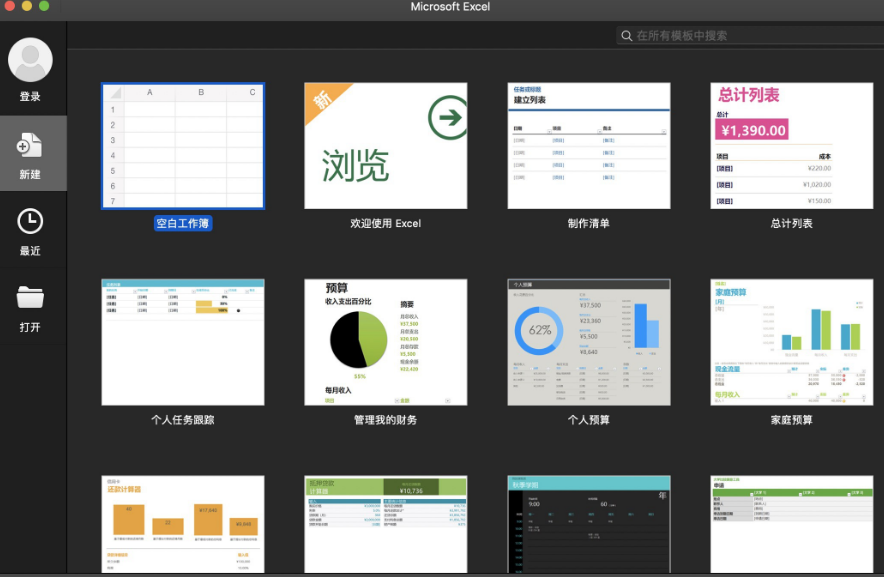
Task: Select the bottom-right green form template
Action: pyautogui.click(x=791, y=523)
